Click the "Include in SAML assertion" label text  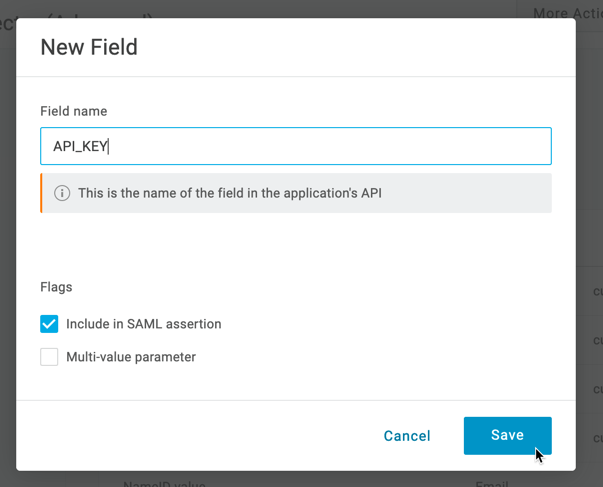(x=143, y=324)
